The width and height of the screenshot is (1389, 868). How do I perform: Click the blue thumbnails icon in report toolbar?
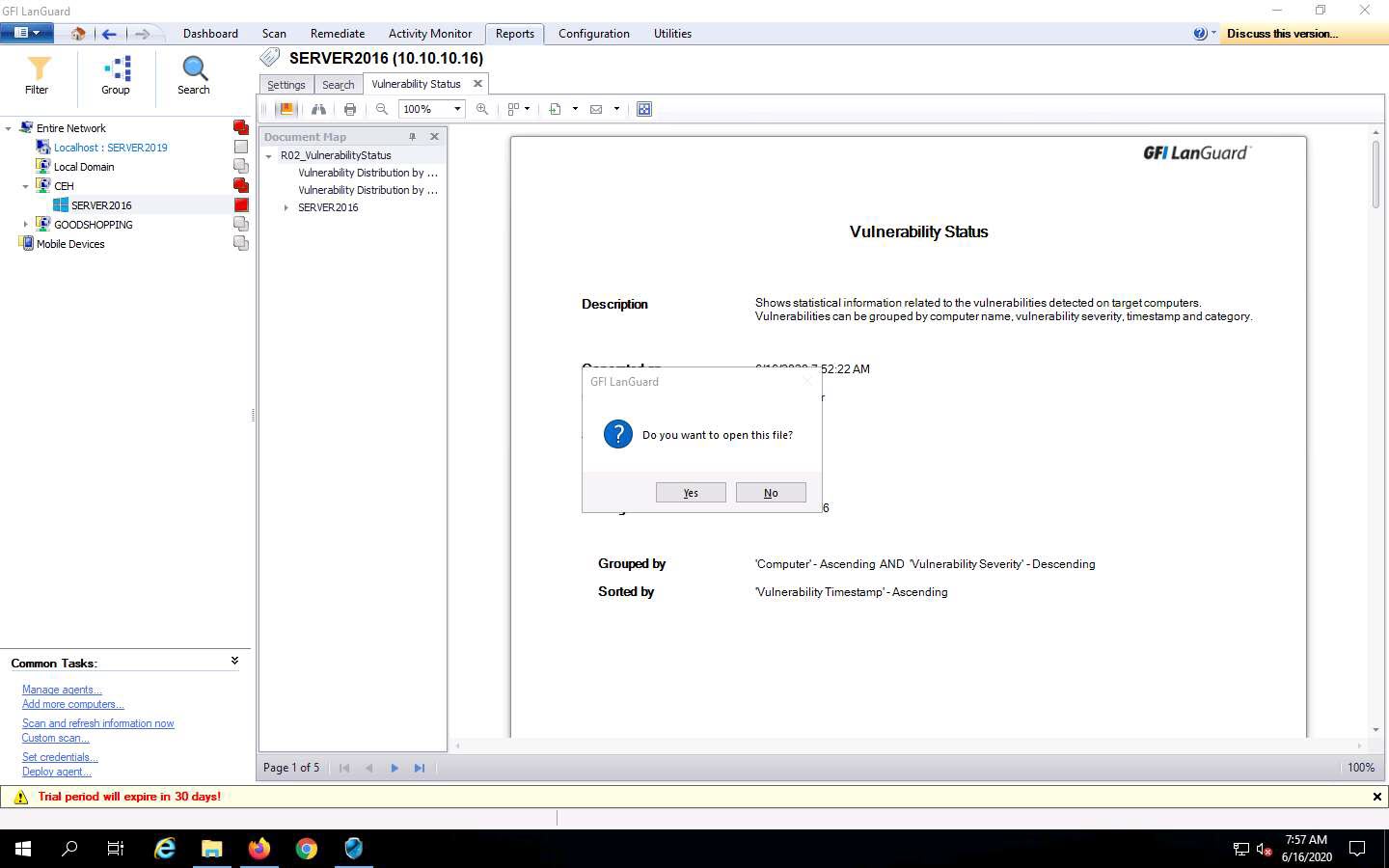coord(644,109)
